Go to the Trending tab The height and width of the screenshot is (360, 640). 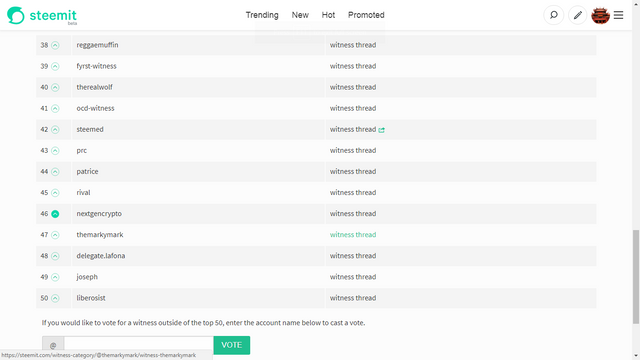(x=262, y=15)
